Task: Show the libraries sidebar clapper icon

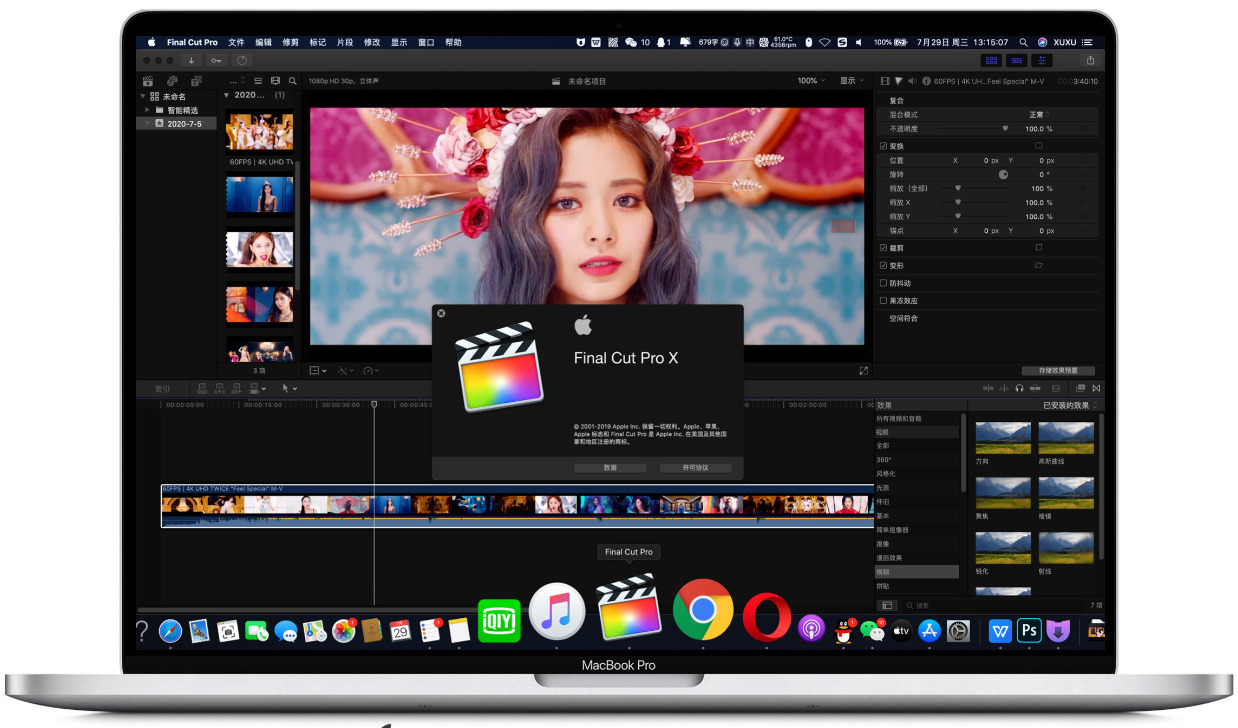Action: click(148, 81)
